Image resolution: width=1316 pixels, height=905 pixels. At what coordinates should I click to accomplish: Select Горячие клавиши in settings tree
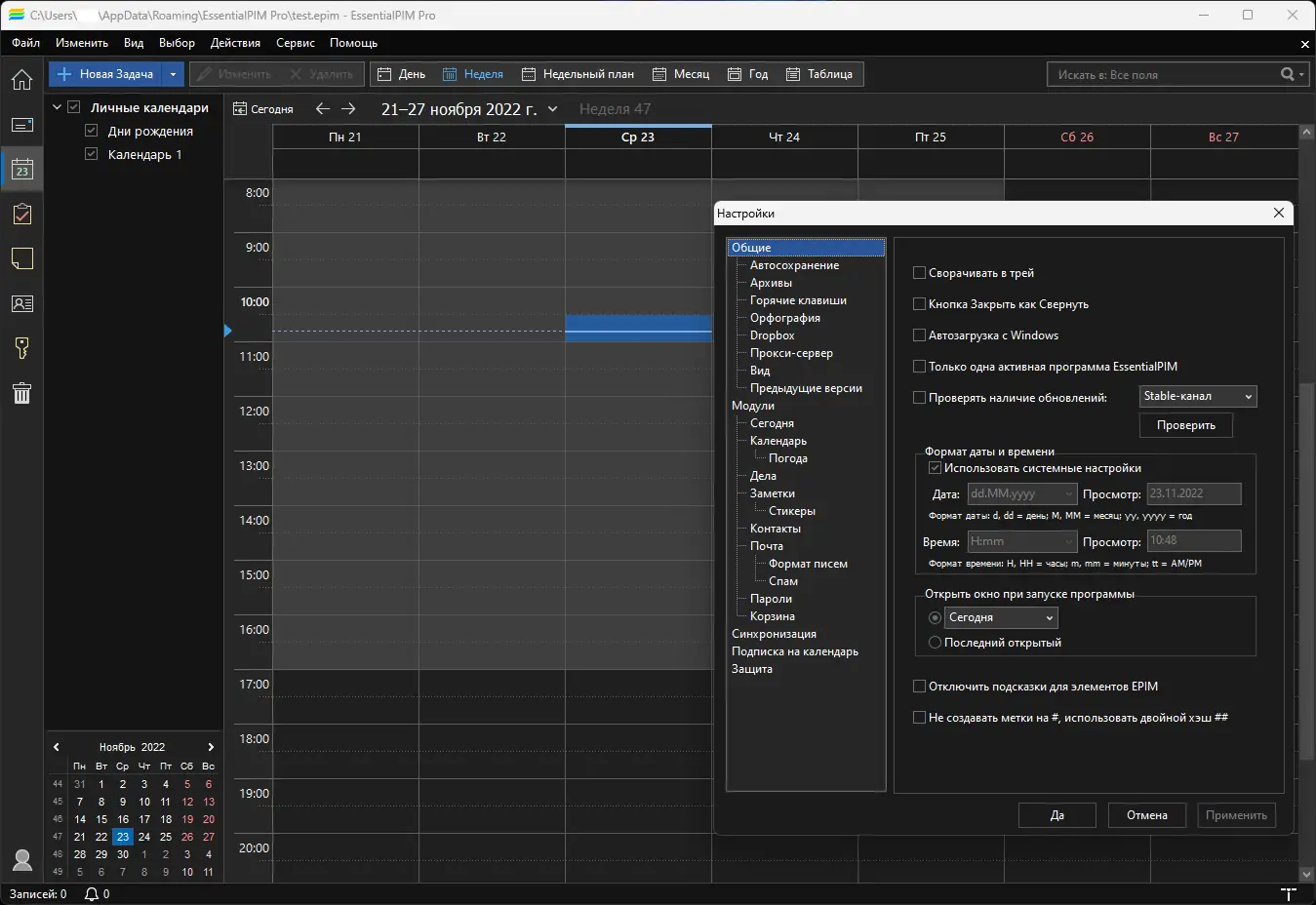click(798, 300)
